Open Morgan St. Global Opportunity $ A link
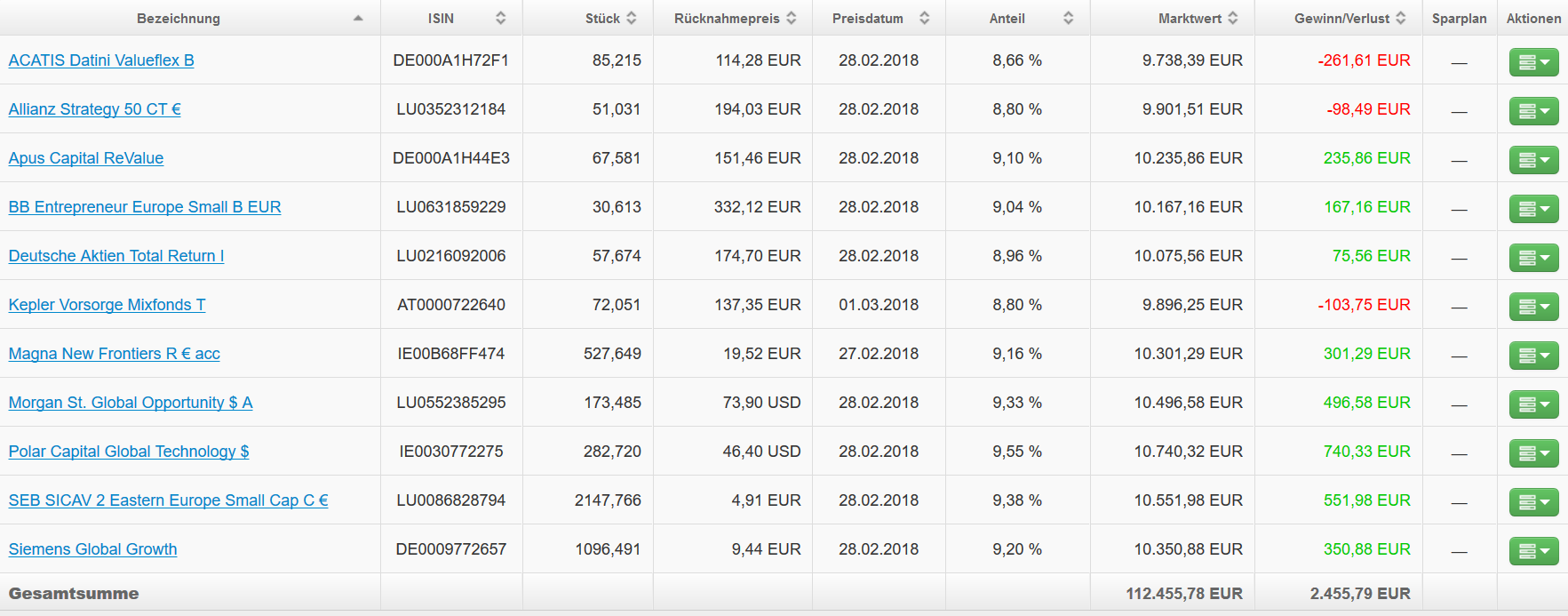Image resolution: width=1568 pixels, height=616 pixels. tap(131, 403)
